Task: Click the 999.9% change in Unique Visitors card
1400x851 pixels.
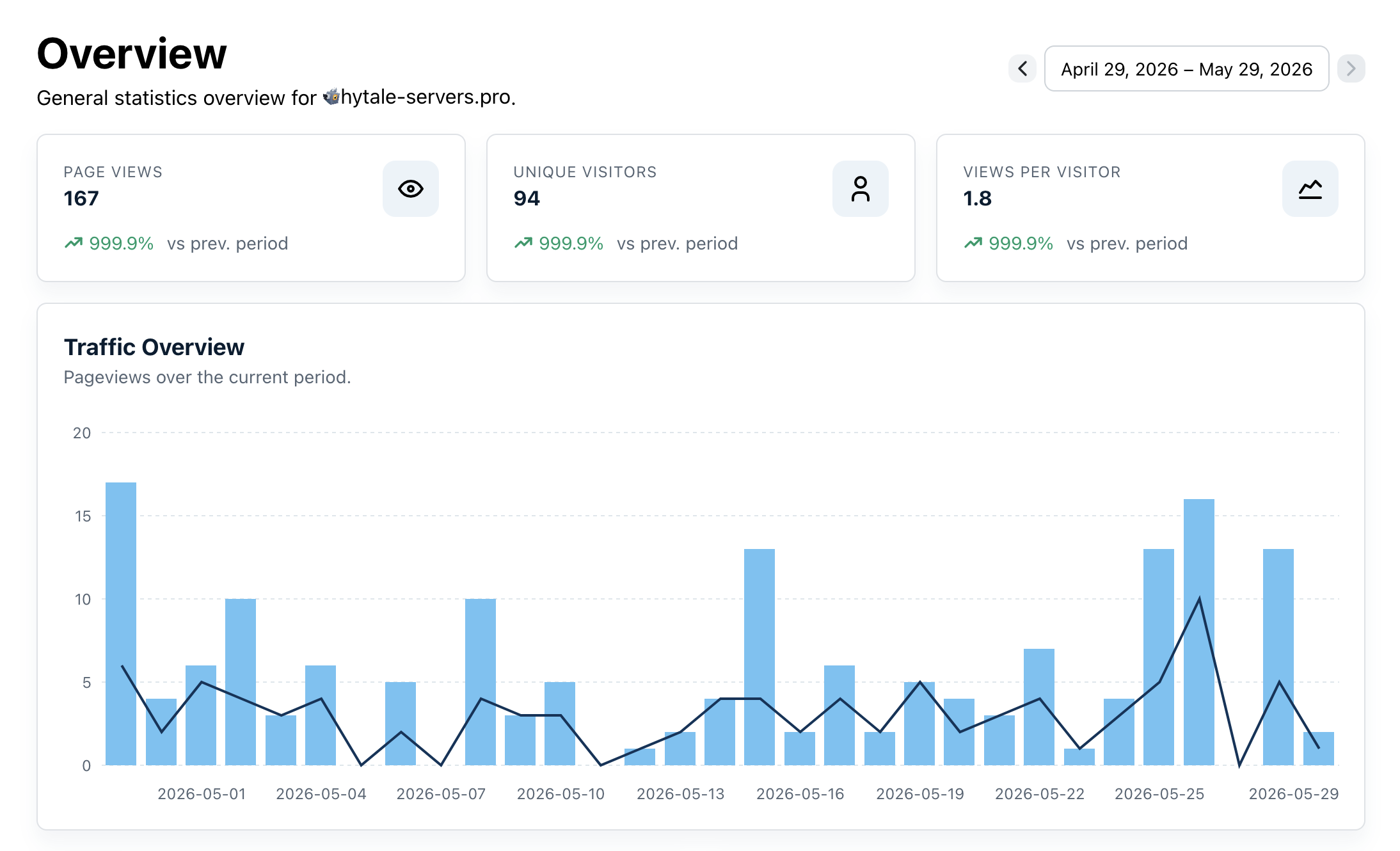Action: pyautogui.click(x=571, y=243)
